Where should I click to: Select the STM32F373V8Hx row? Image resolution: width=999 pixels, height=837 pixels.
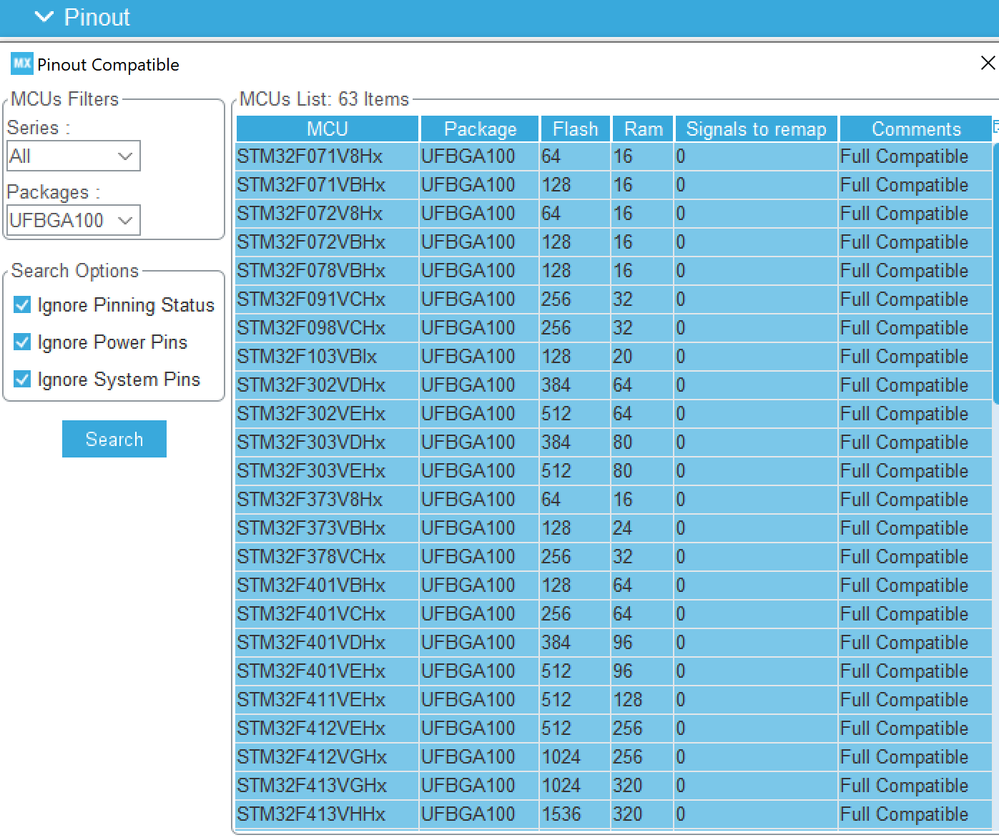[x=614, y=499]
